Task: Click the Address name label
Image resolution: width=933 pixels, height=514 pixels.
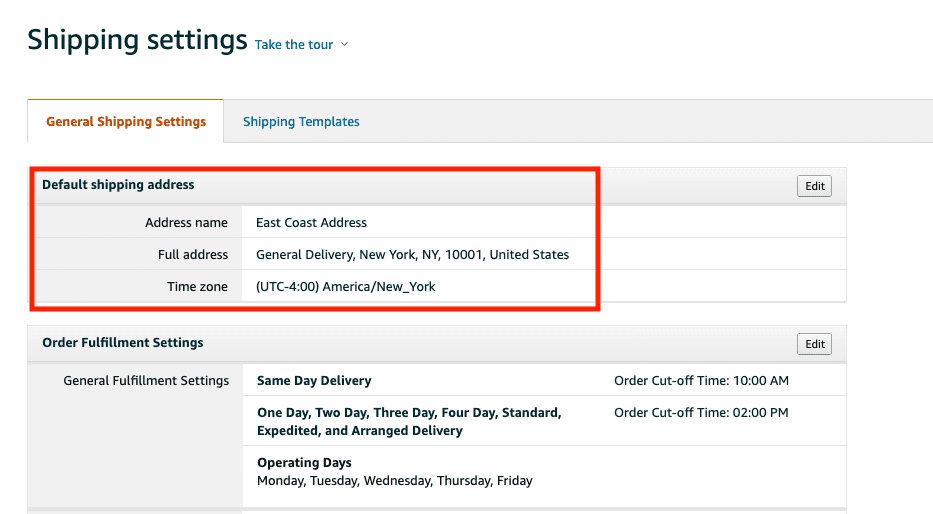Action: (186, 223)
